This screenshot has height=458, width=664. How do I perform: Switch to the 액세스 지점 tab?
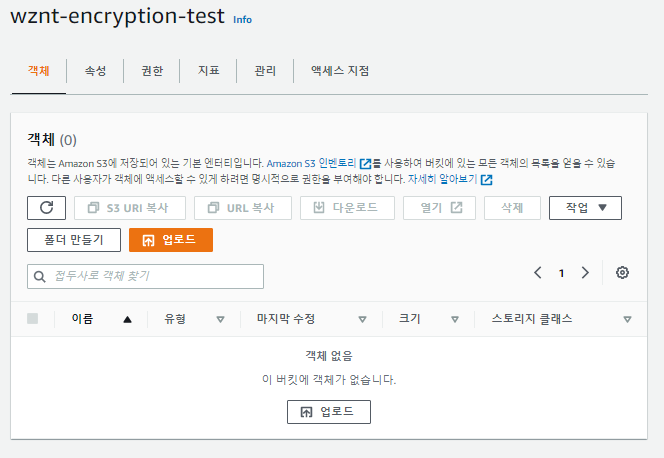pyautogui.click(x=340, y=71)
